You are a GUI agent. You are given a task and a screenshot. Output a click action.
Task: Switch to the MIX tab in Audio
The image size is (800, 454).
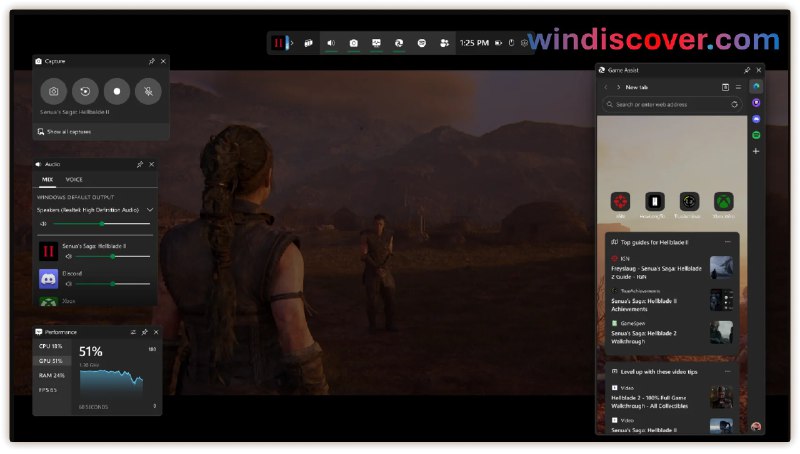(47, 180)
